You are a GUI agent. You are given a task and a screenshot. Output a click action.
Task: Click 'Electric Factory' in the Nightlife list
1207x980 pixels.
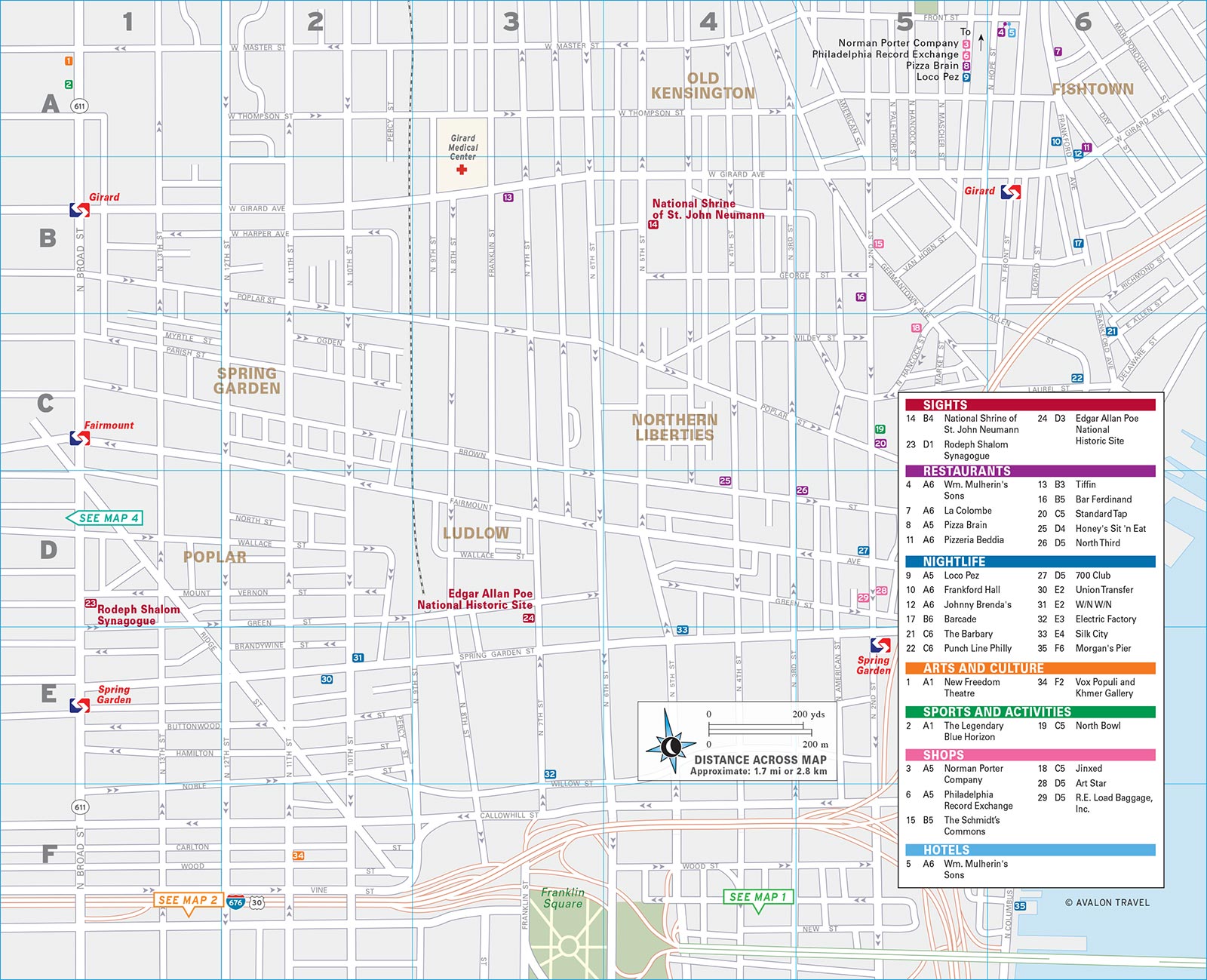click(1106, 619)
